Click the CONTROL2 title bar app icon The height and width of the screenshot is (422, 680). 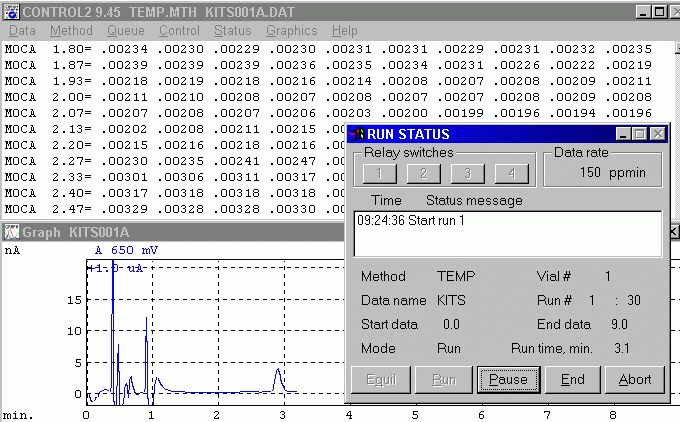click(11, 11)
